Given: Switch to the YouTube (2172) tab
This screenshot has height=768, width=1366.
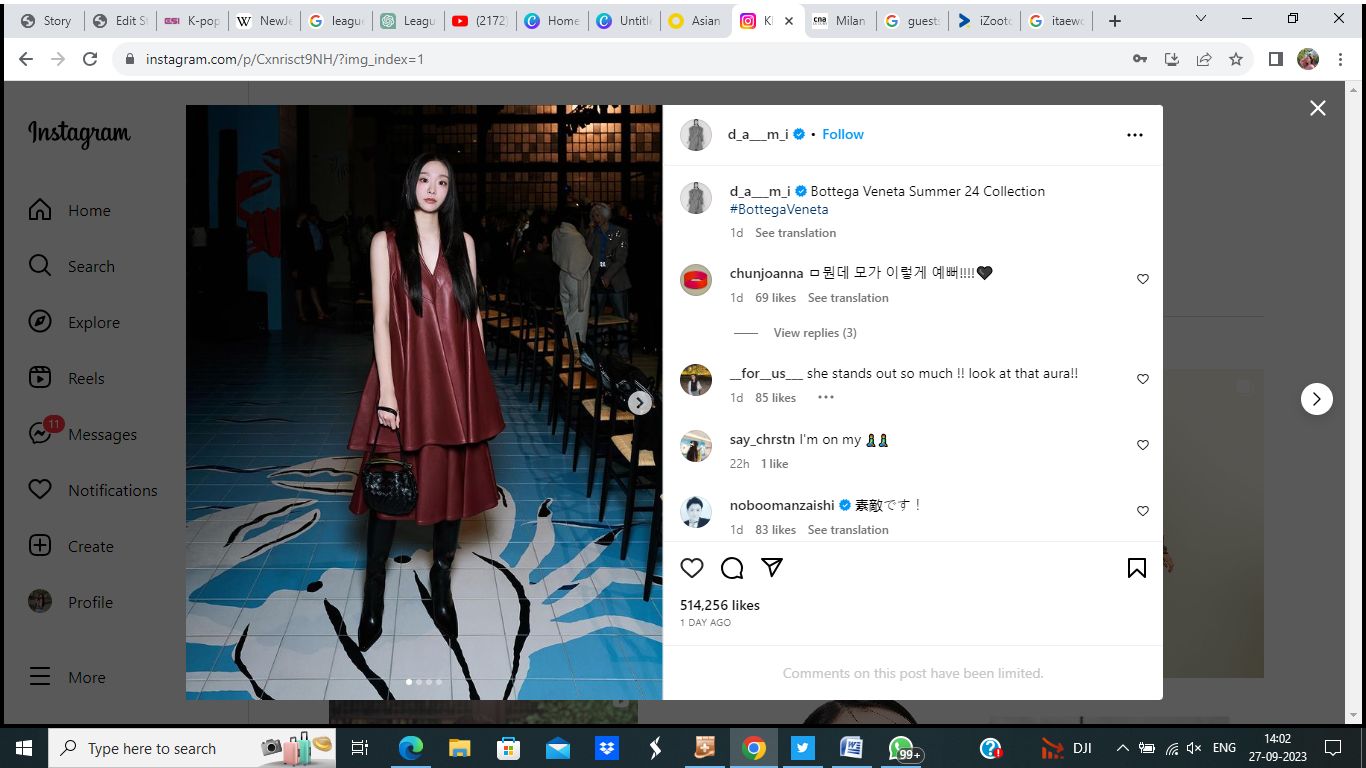Looking at the screenshot, I should tap(480, 20).
